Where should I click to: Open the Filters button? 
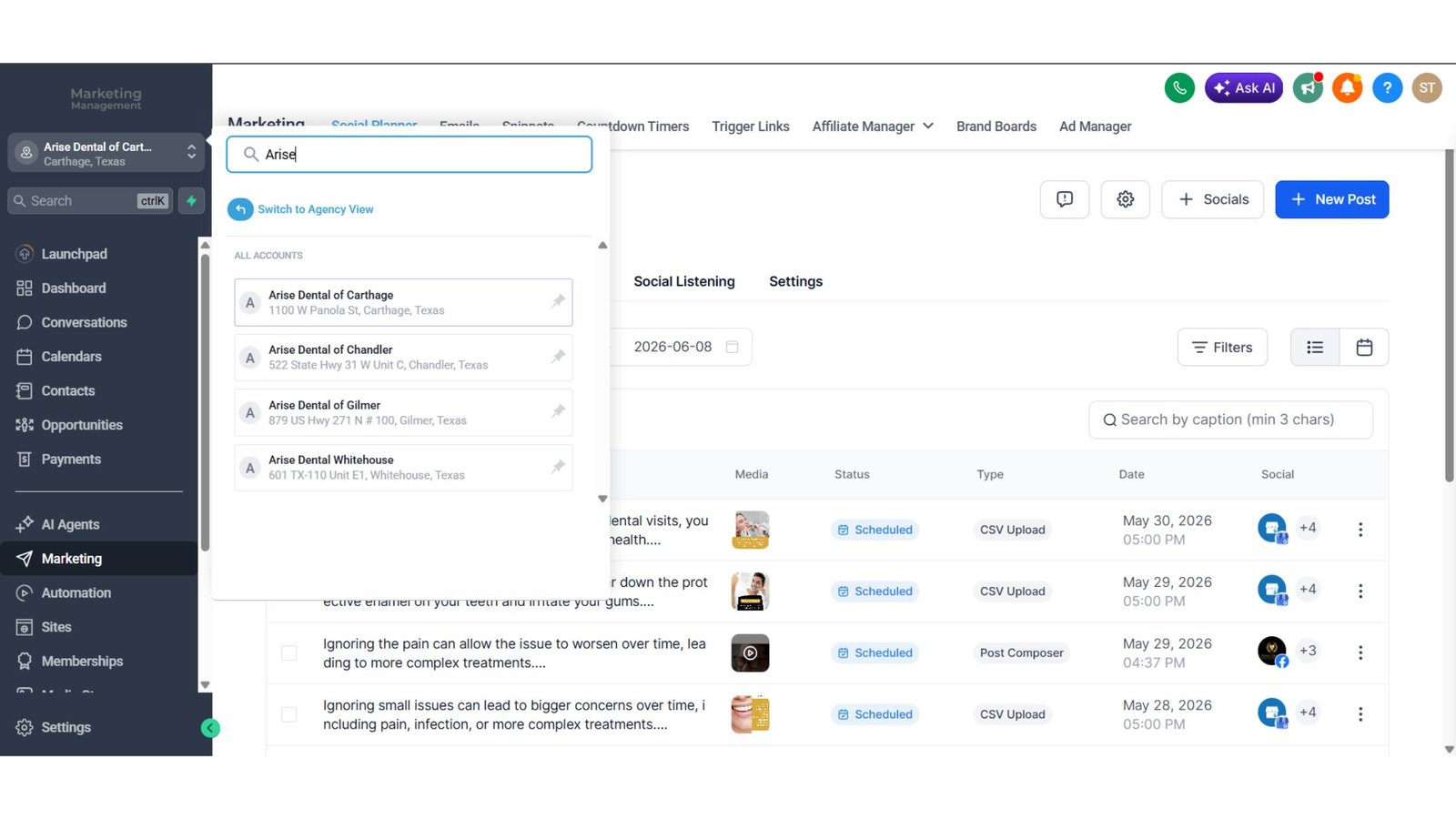tap(1222, 347)
